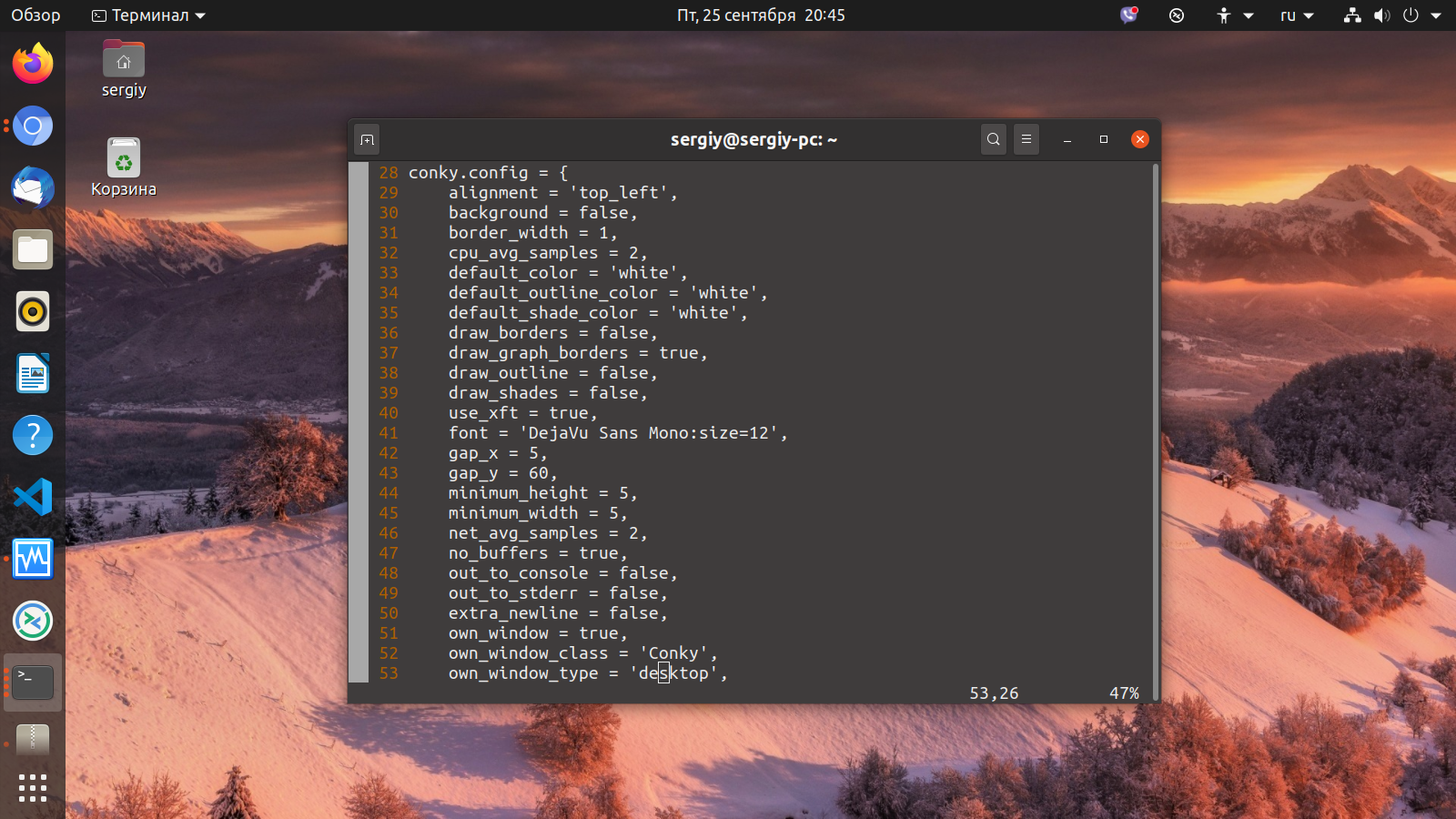Open the system power menu arrow
This screenshot has width=1456, height=819.
(1436, 15)
